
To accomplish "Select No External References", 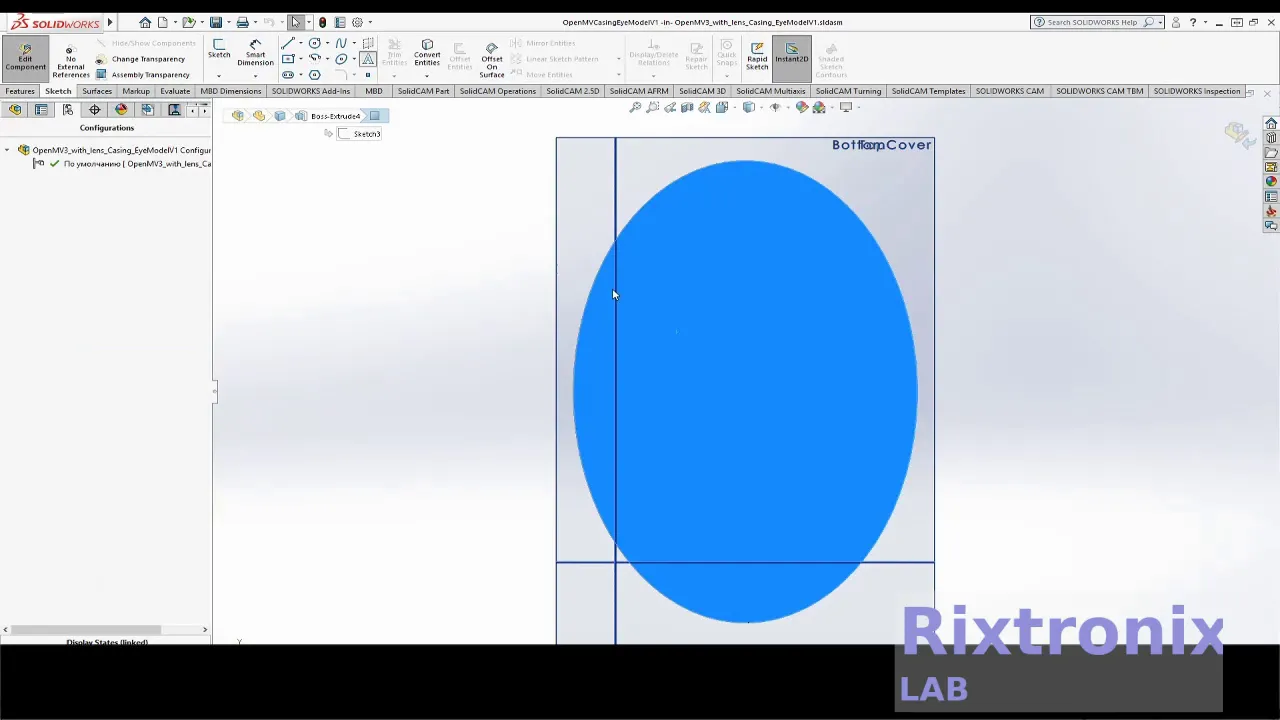I will click(x=71, y=62).
